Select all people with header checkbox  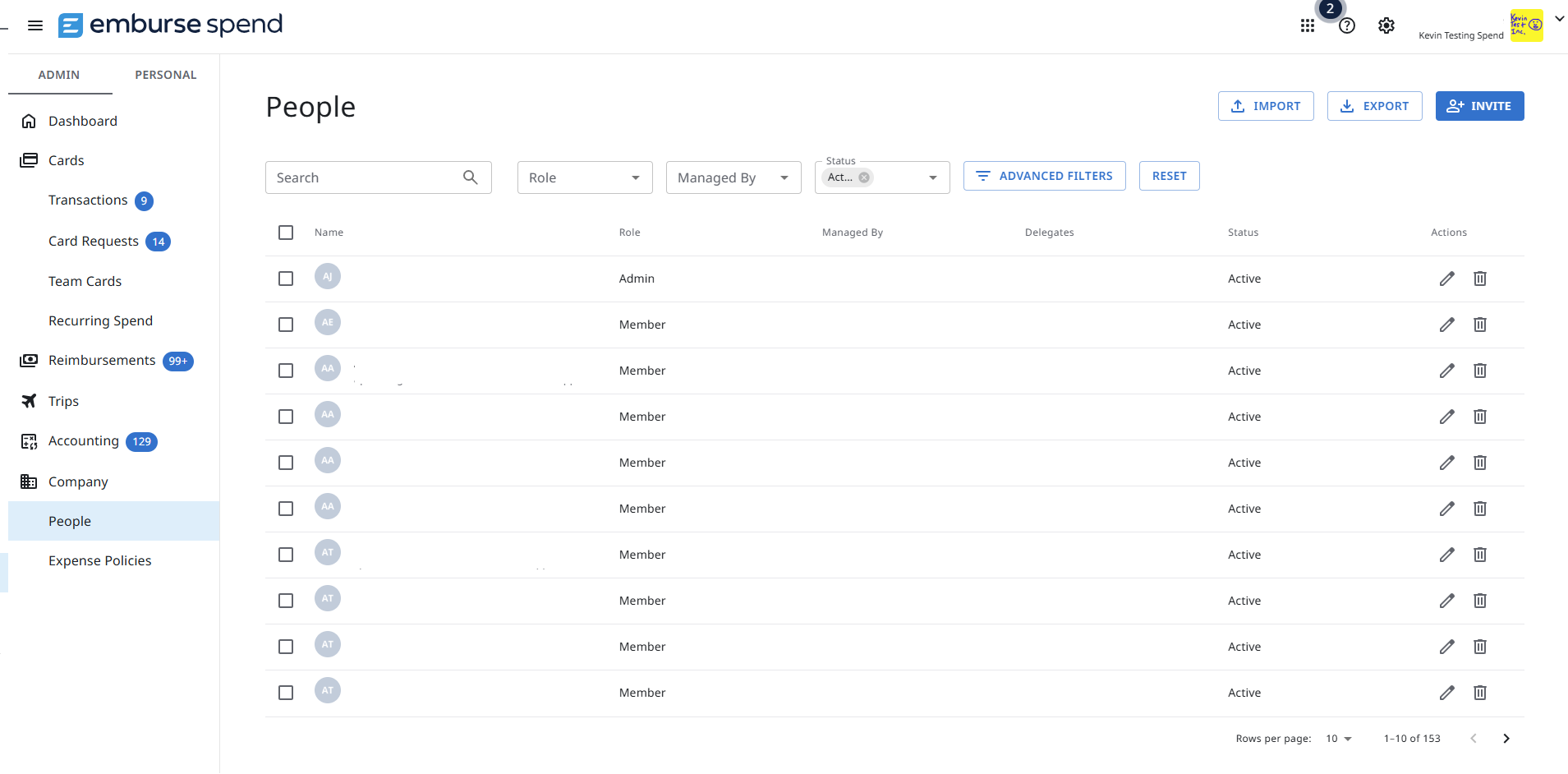pyautogui.click(x=286, y=233)
